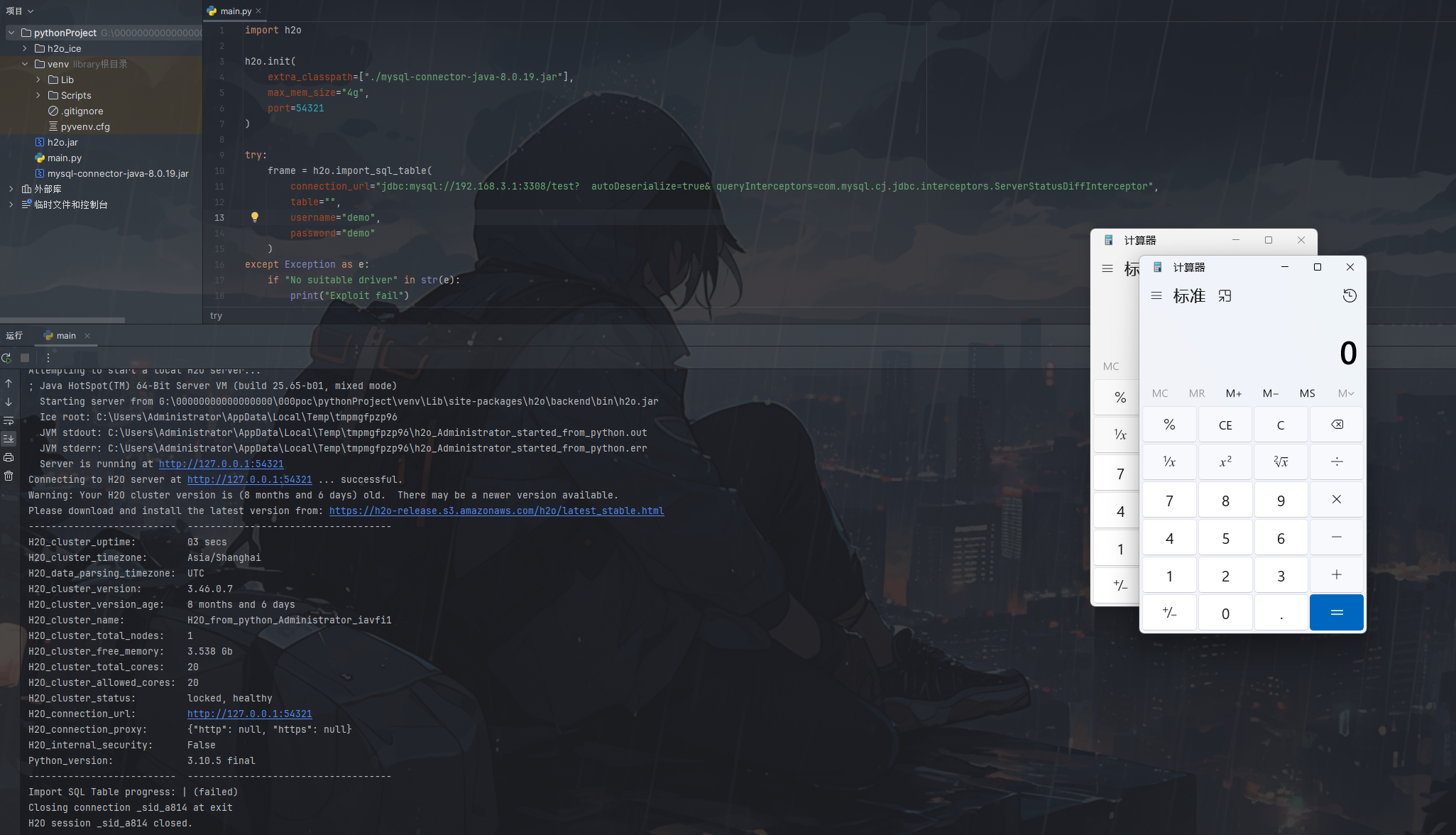Toggle scroll-to-end in the Run console

point(9,439)
